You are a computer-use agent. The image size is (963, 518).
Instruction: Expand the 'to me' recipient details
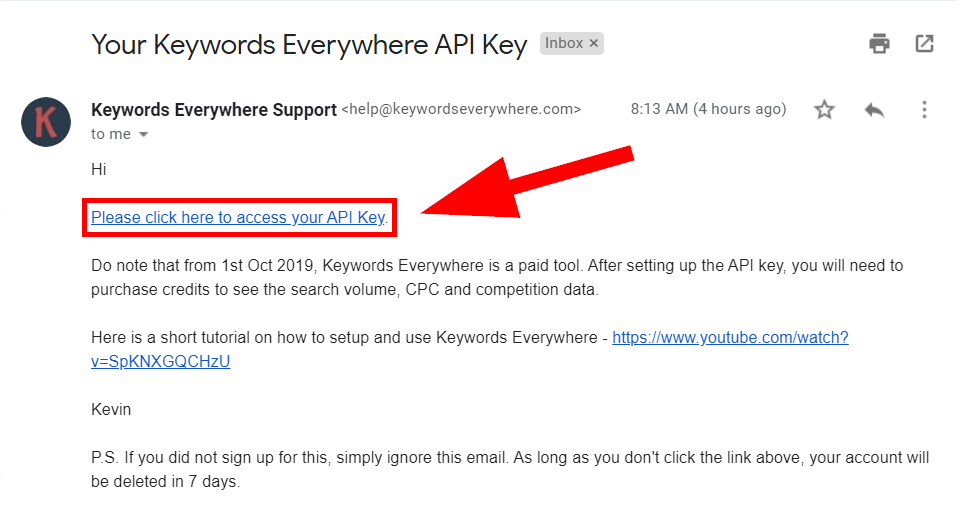tap(143, 135)
